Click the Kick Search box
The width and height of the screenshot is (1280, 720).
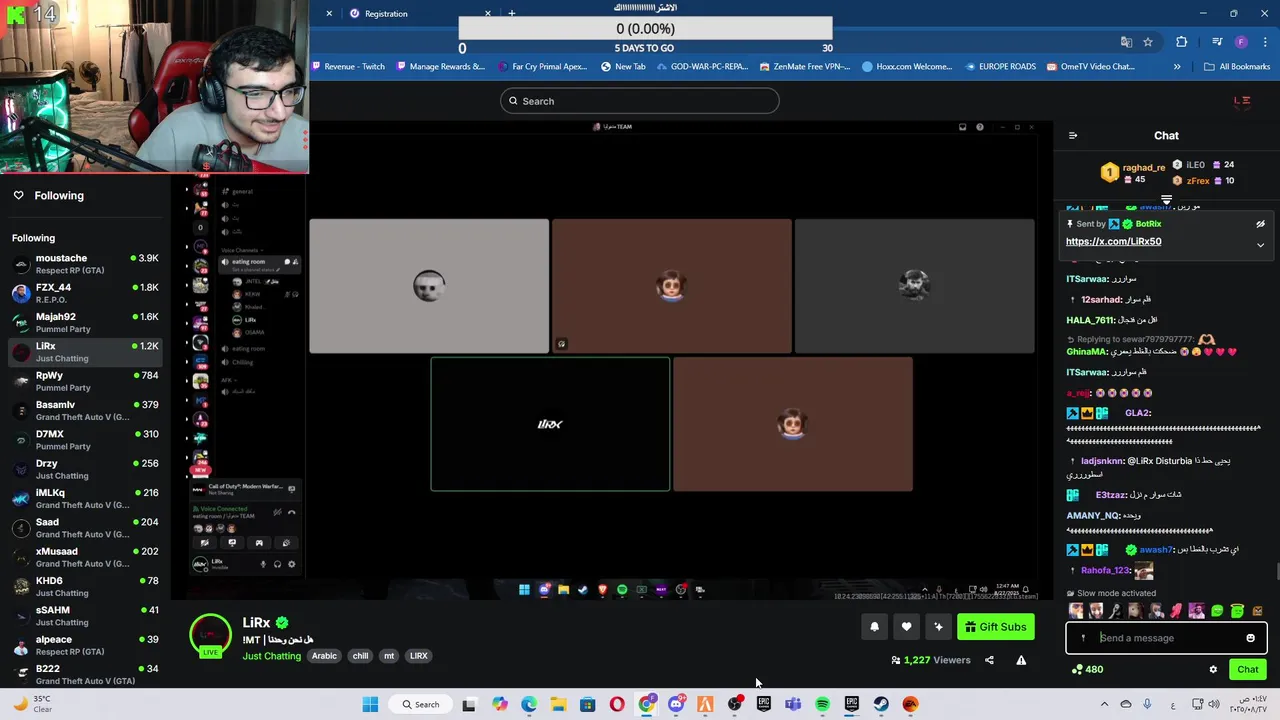[x=640, y=101]
